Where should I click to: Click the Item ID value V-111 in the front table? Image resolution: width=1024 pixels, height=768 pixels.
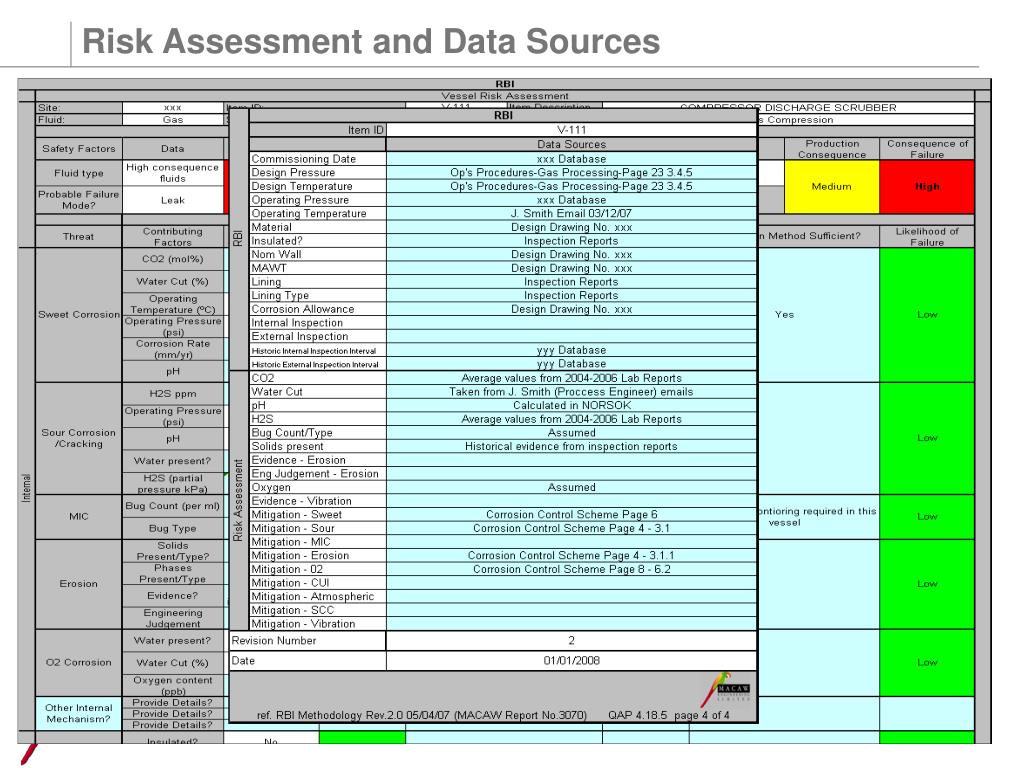point(571,130)
